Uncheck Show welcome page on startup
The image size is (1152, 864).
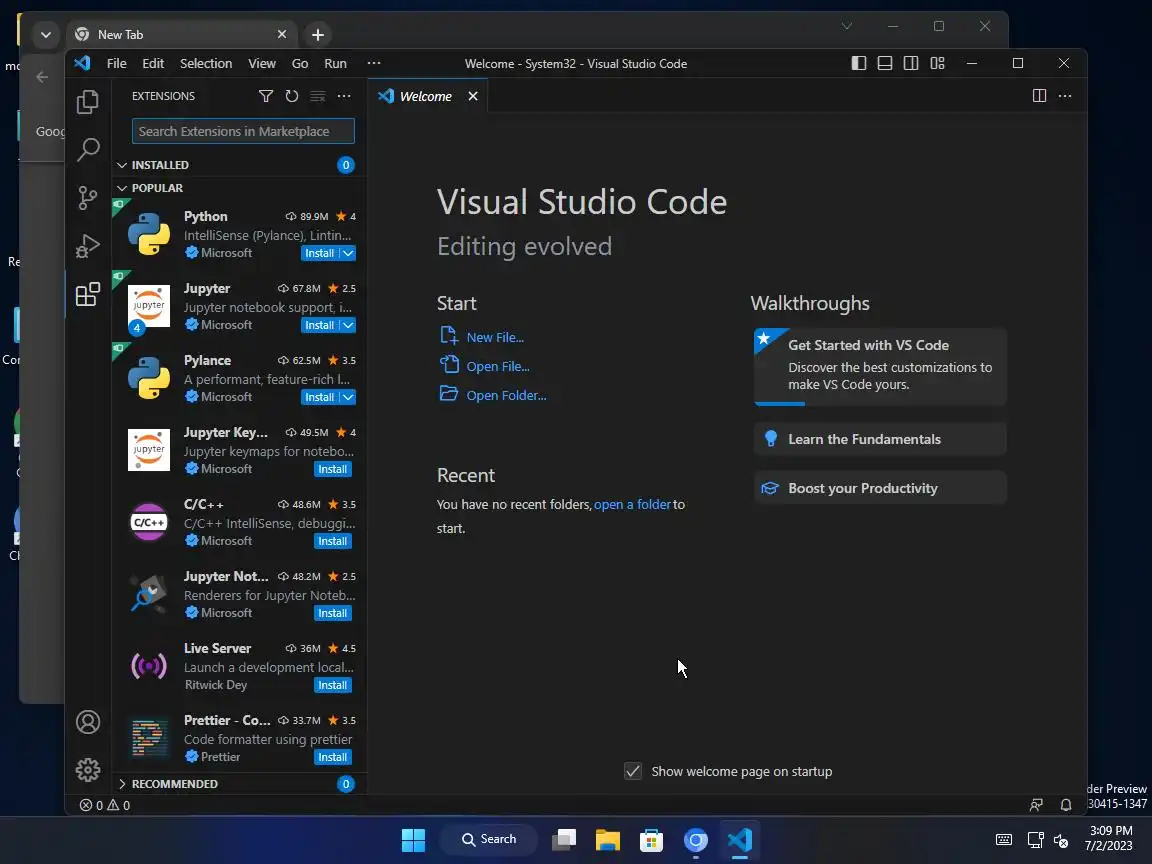tap(633, 771)
